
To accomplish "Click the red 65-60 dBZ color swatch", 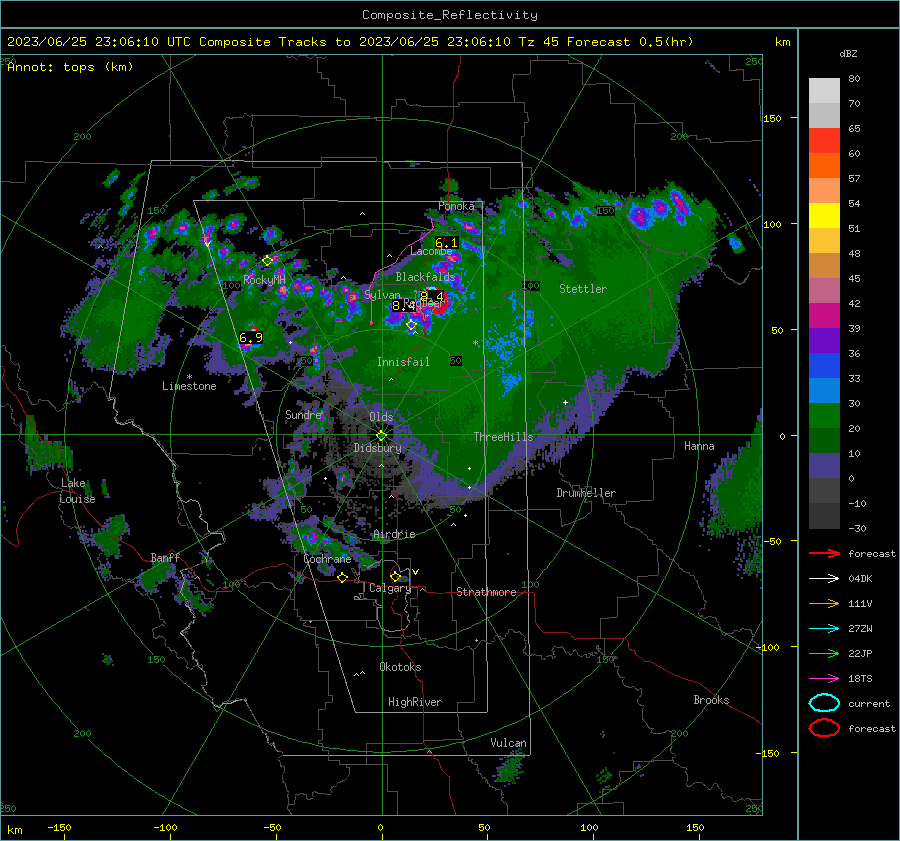I will pyautogui.click(x=824, y=141).
